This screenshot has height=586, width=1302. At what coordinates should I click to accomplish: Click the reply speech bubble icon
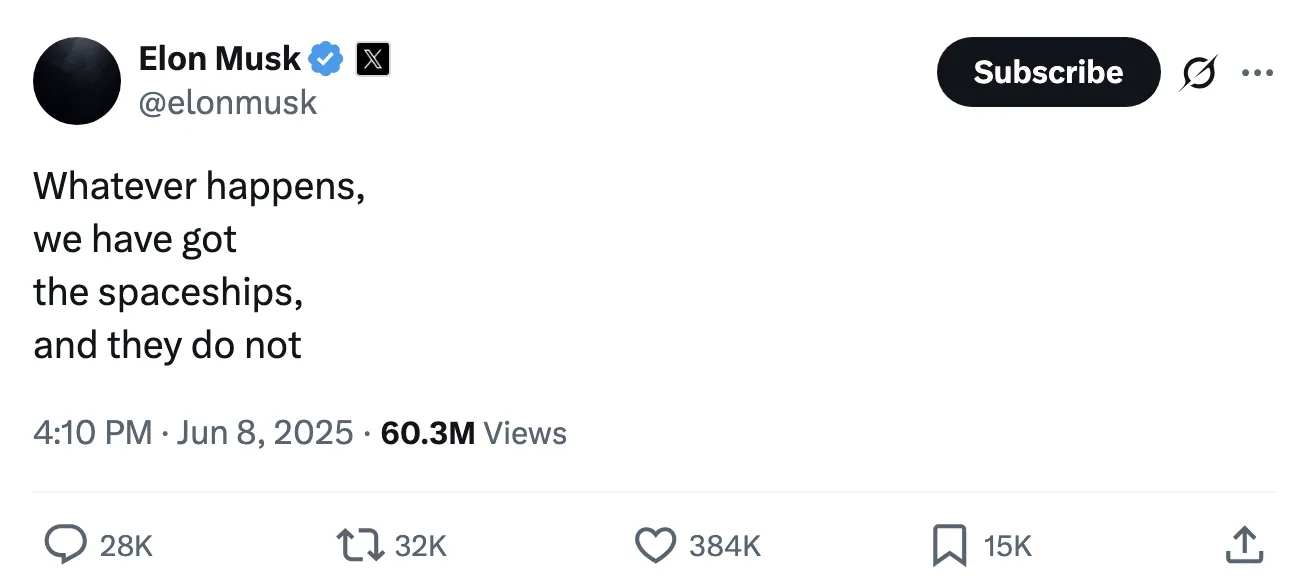pyautogui.click(x=67, y=545)
